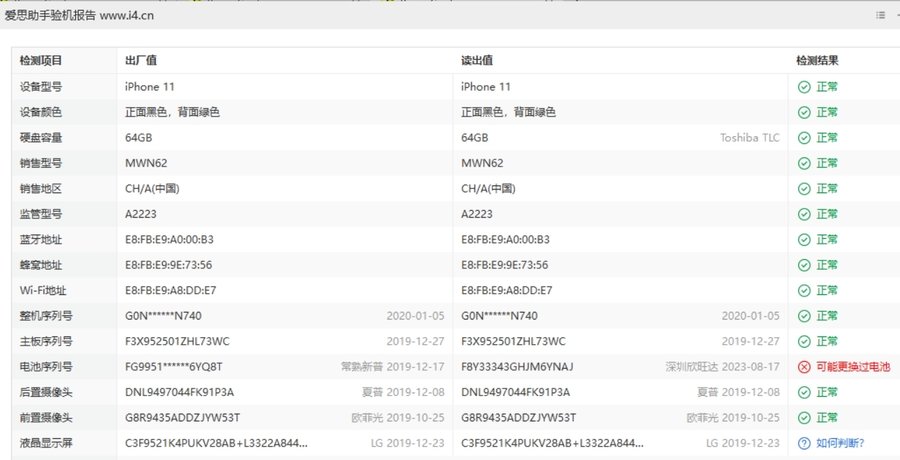The width and height of the screenshot is (900, 460).
Task: Select the Wi-Fi地址 row label
Action: coord(43,291)
